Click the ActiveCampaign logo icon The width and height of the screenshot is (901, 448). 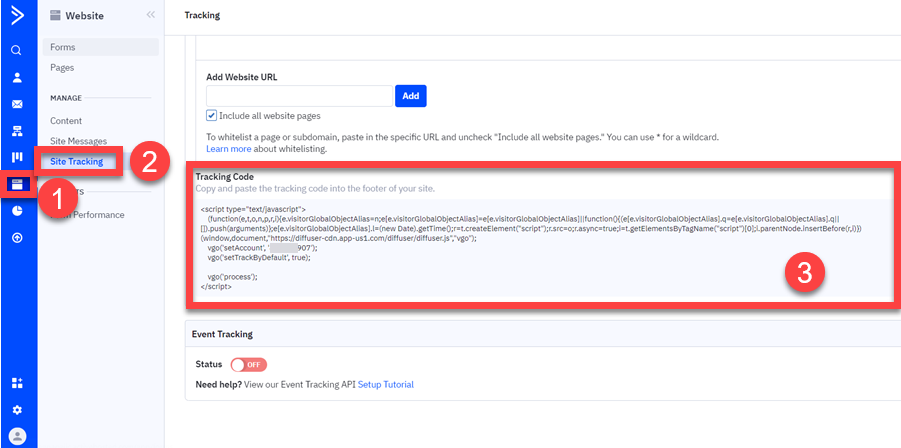[x=17, y=16]
